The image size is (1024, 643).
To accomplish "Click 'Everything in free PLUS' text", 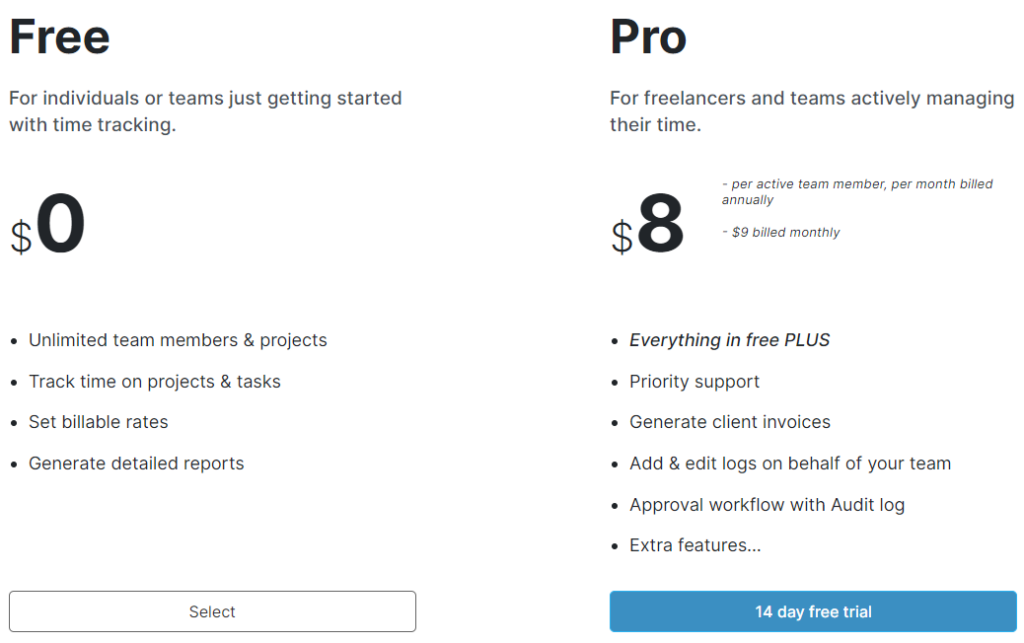I will (x=730, y=340).
